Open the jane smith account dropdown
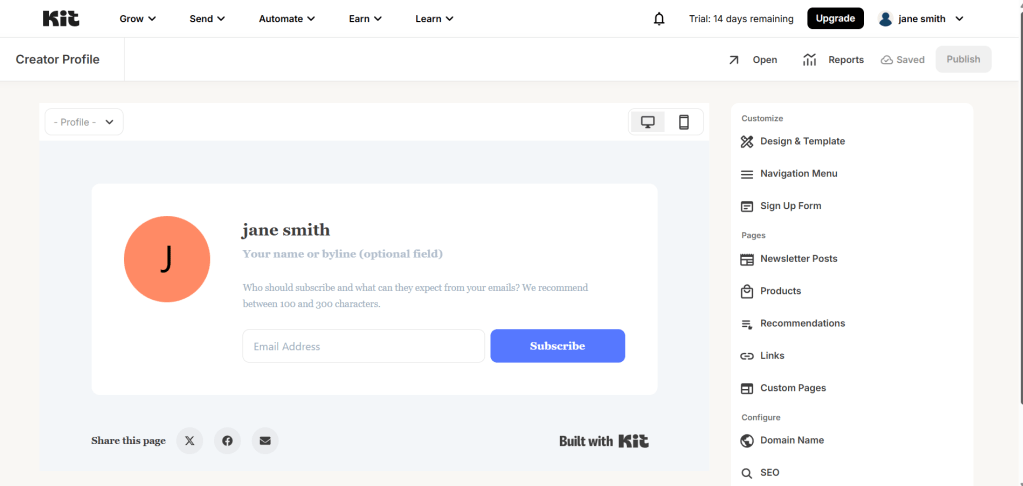The width and height of the screenshot is (1023, 486). pyautogui.click(x=920, y=18)
